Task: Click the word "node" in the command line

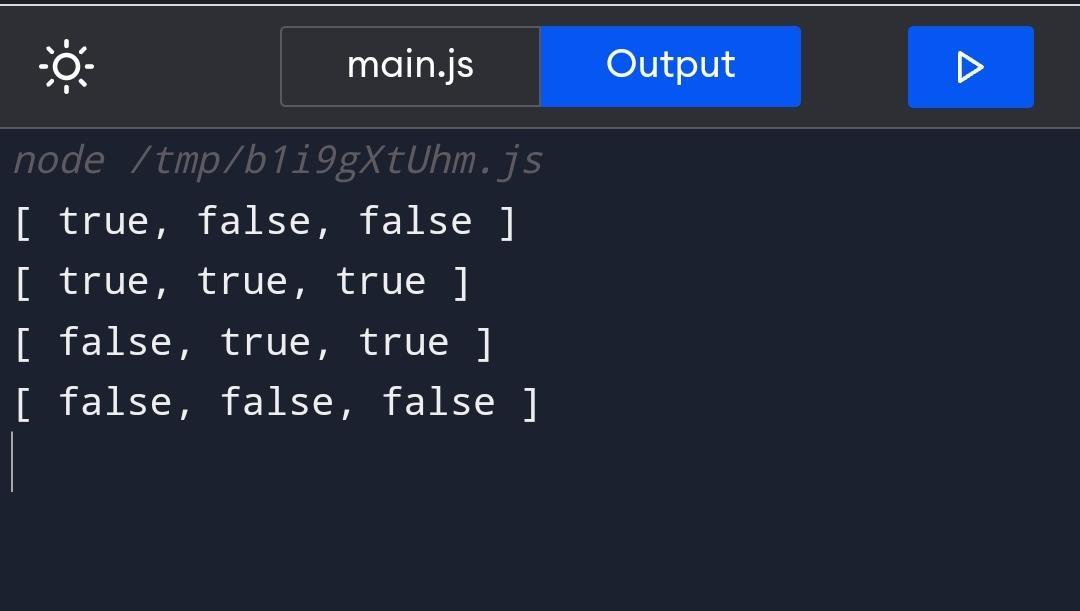Action: (58, 161)
